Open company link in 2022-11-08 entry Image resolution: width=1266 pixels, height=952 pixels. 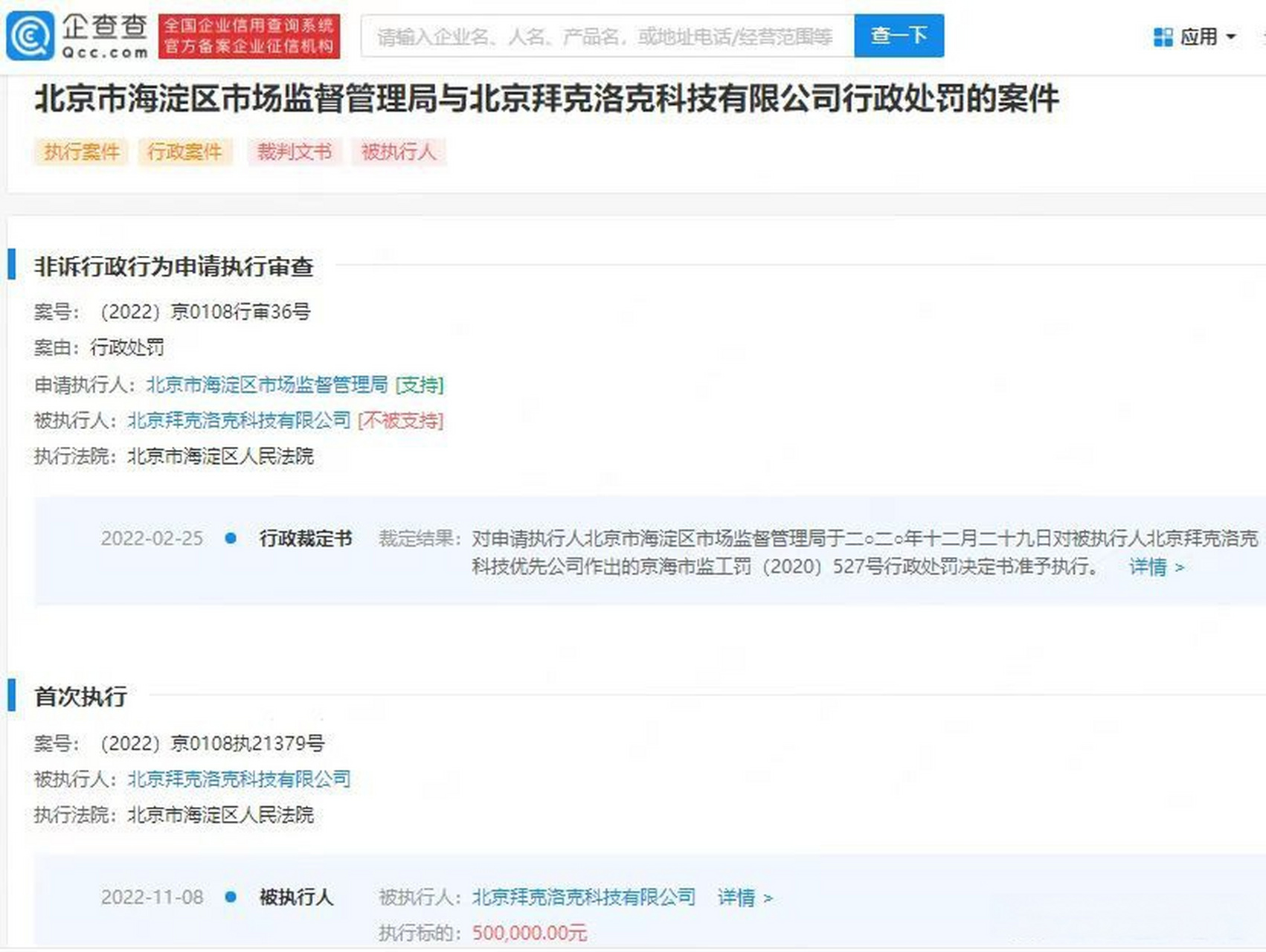click(x=584, y=897)
